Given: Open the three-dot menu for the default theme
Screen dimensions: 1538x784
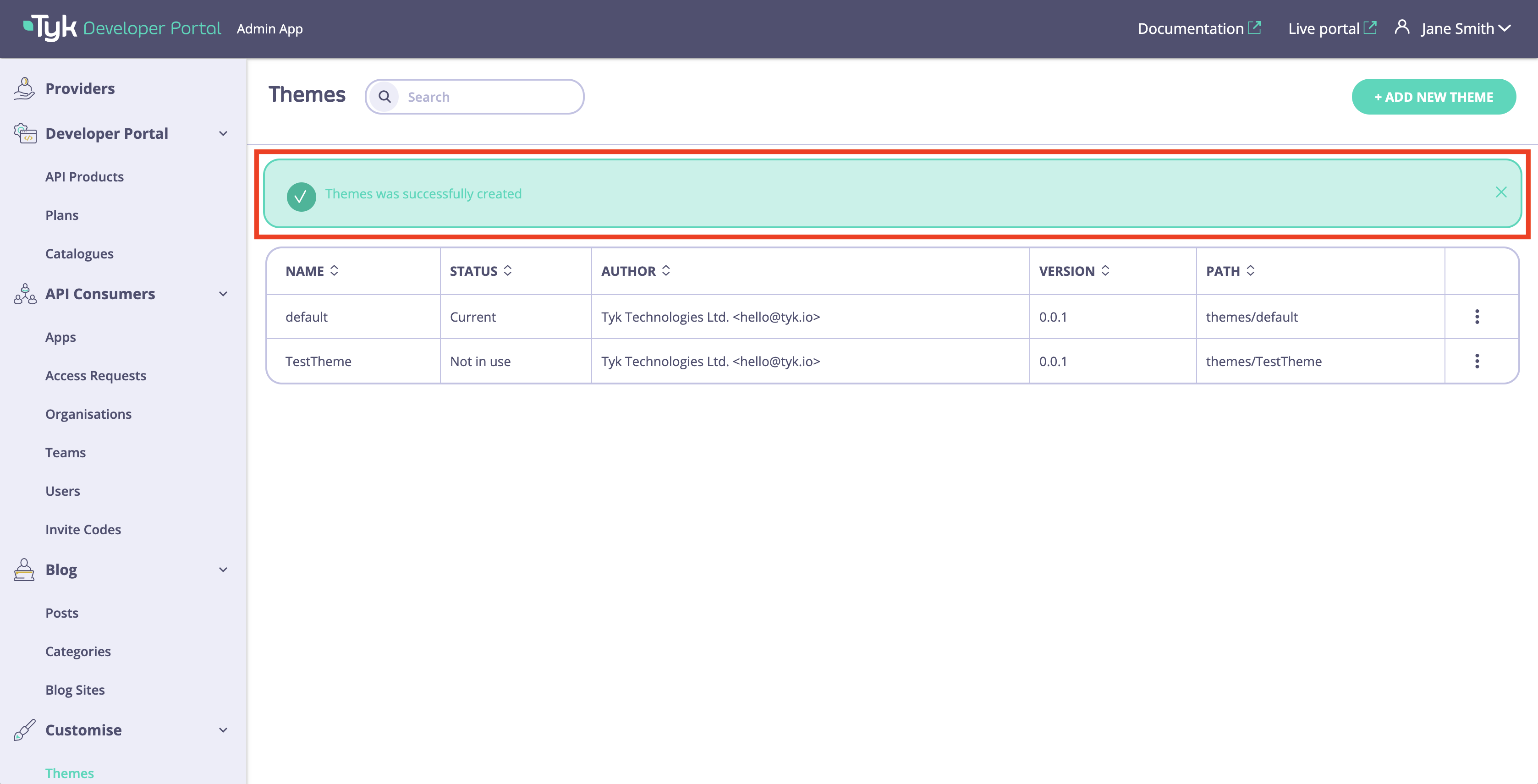Looking at the screenshot, I should point(1477,317).
